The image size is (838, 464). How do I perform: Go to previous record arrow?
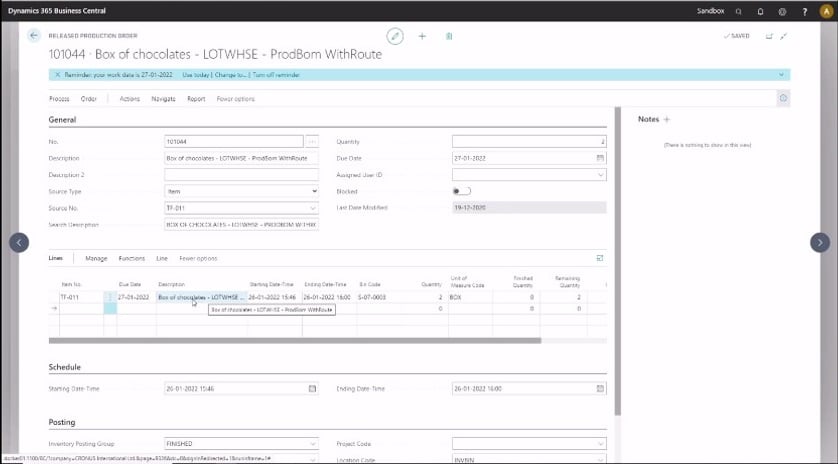(x=19, y=243)
